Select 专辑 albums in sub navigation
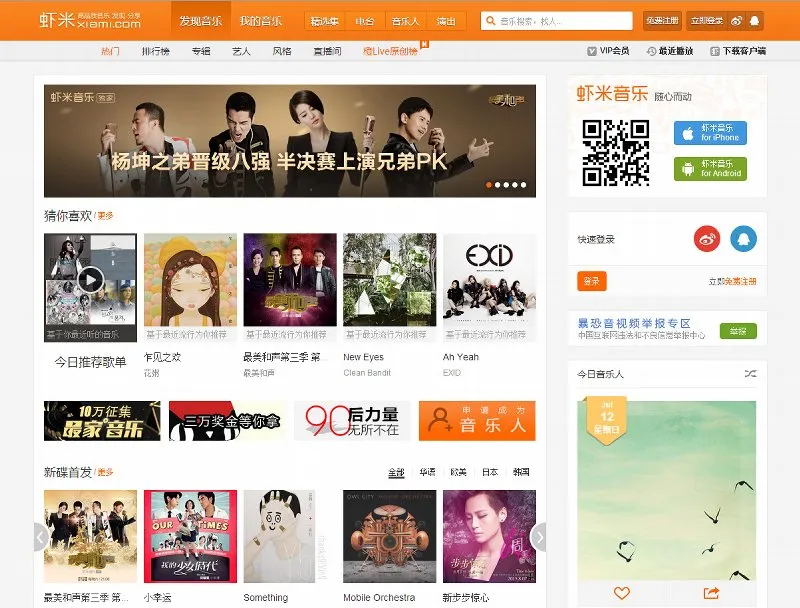 [x=201, y=51]
